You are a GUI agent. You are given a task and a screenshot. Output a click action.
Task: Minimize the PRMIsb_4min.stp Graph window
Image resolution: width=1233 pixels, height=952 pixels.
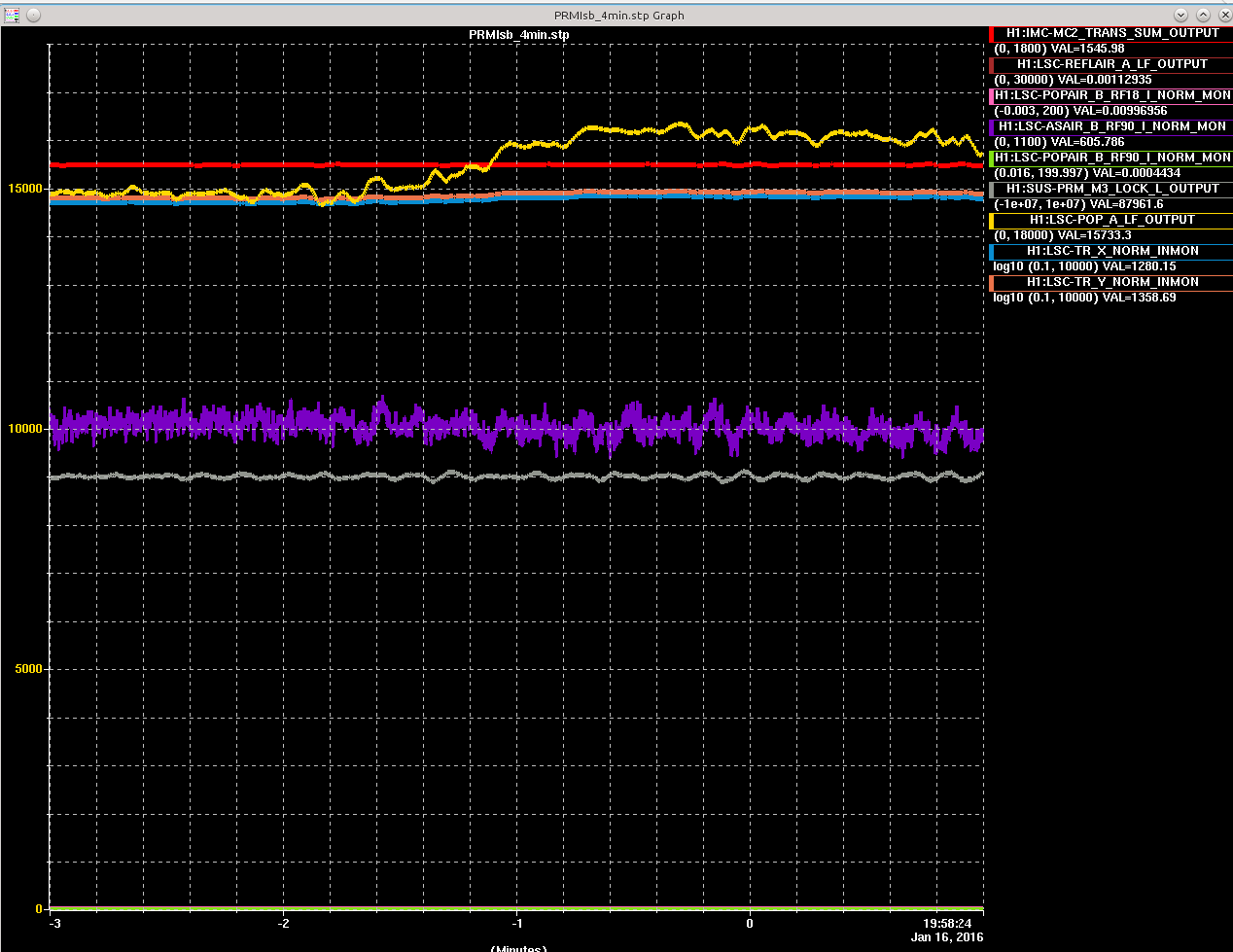pyautogui.click(x=1180, y=15)
